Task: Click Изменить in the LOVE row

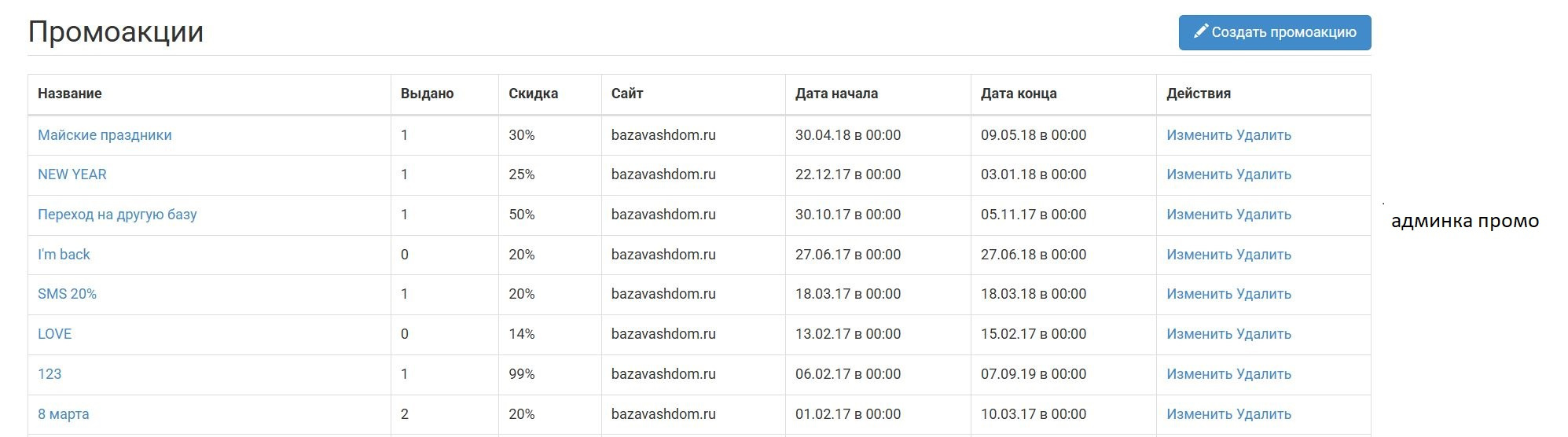Action: 1199,334
